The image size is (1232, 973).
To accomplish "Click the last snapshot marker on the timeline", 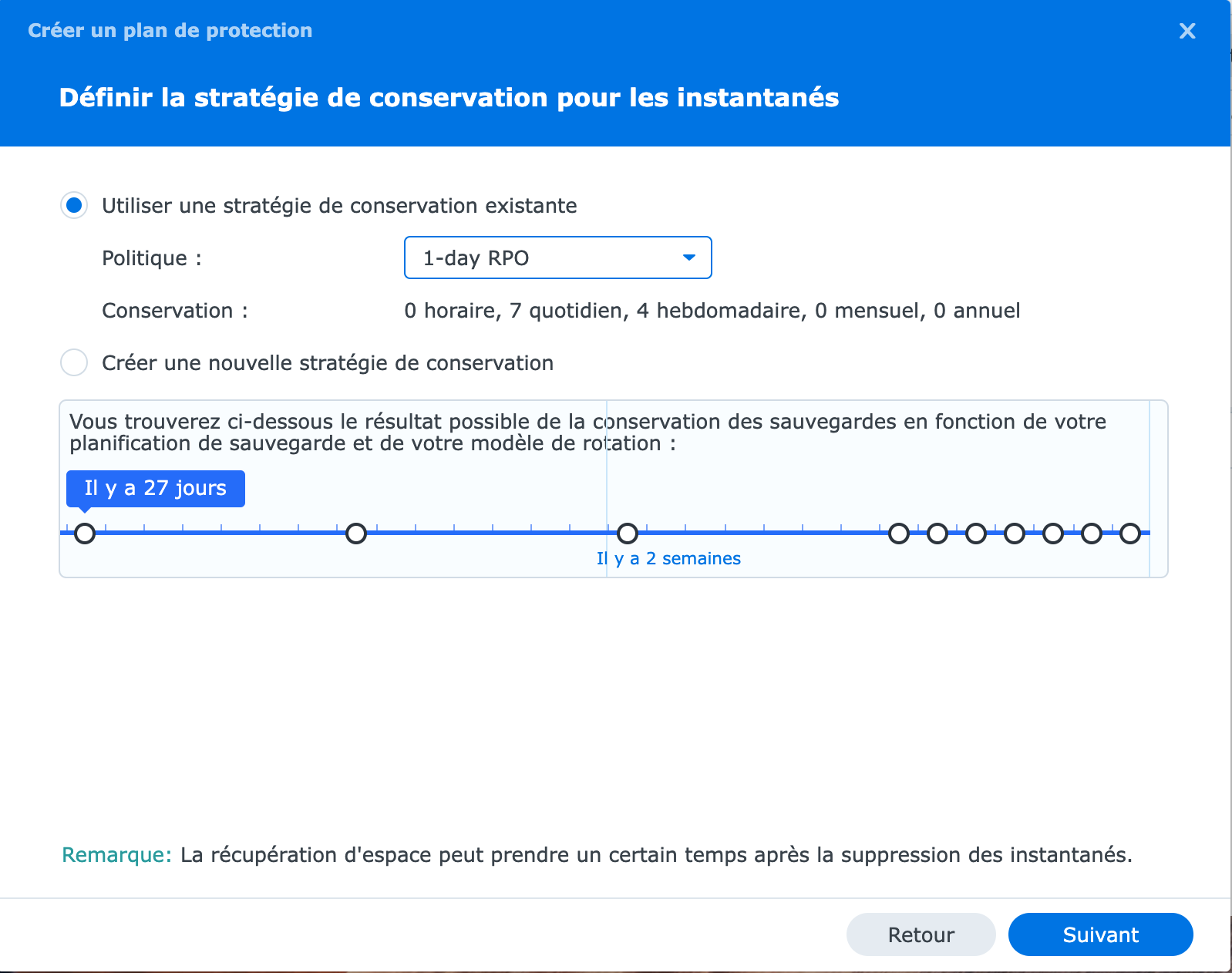I will (x=1130, y=533).
